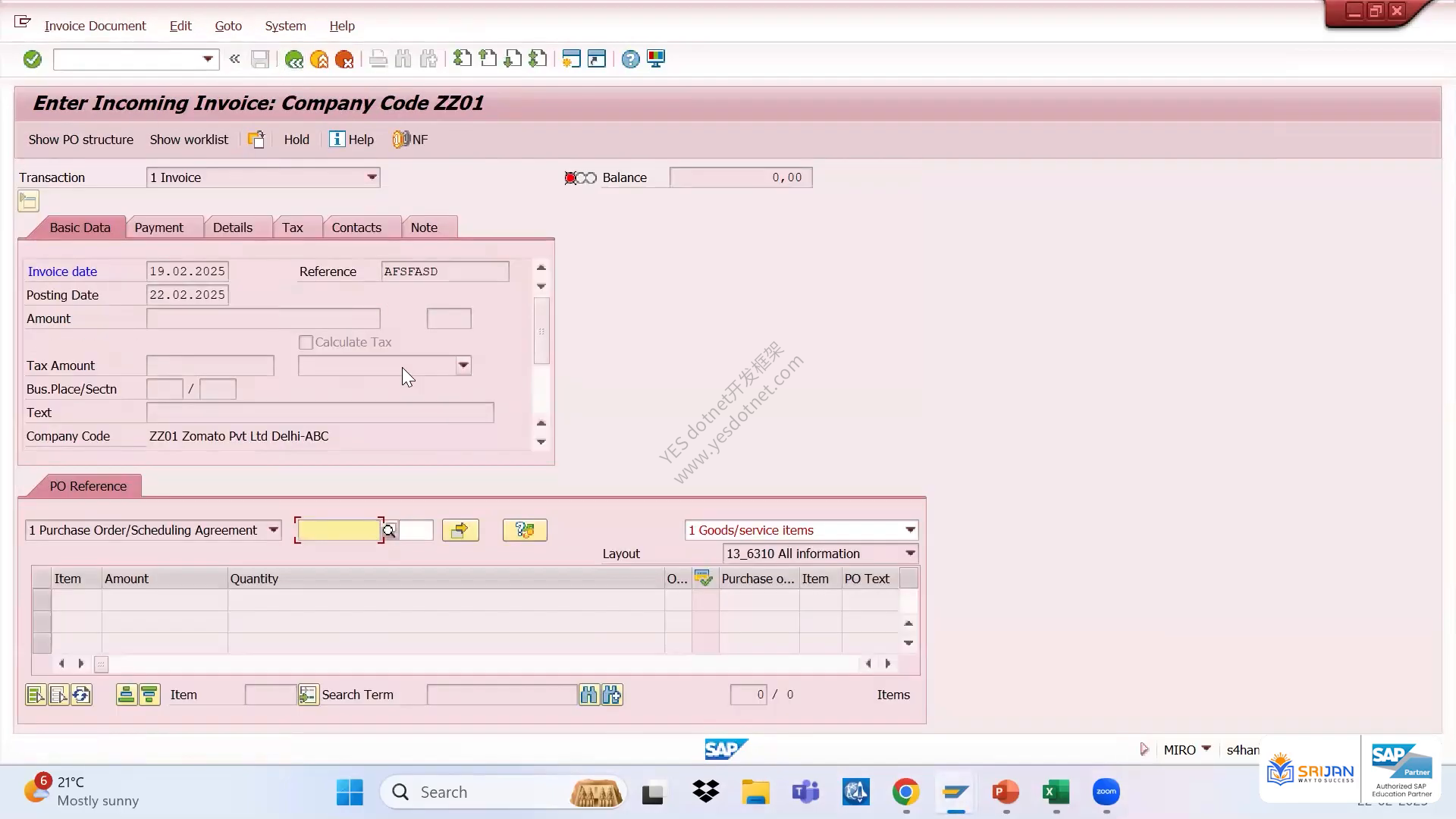This screenshot has width=1456, height=819.
Task: Click the green Back arrow icon
Action: coord(293,59)
